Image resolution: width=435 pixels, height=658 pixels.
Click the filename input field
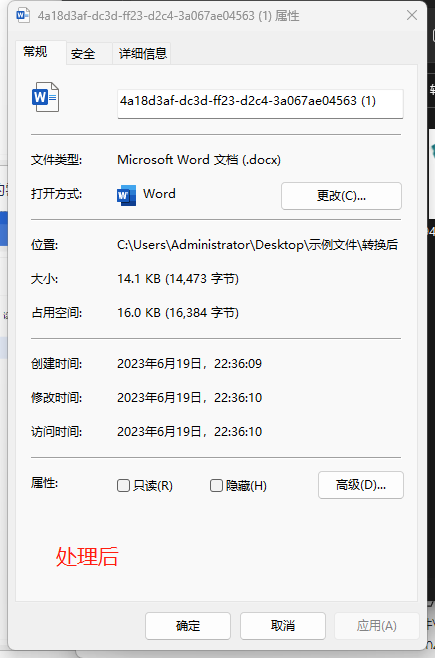click(x=260, y=103)
